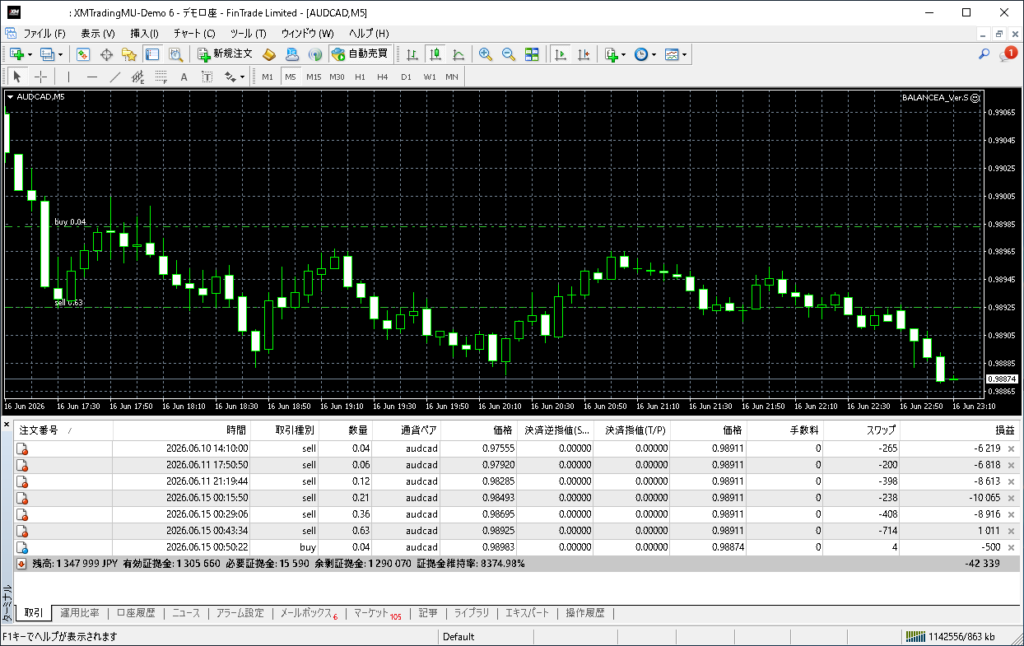This screenshot has width=1024, height=646.
Task: Expand the periodicity dropdown arrow
Action: click(654, 55)
